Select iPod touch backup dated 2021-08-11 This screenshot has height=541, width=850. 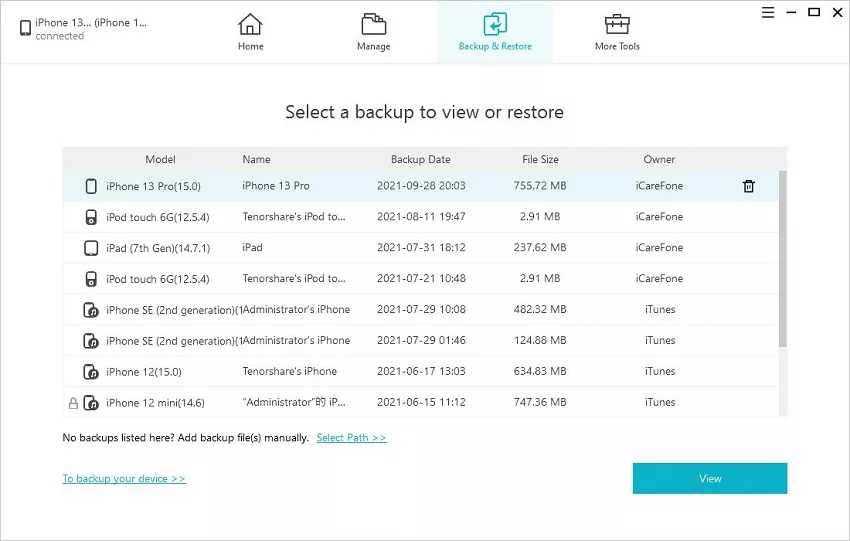click(x=420, y=217)
